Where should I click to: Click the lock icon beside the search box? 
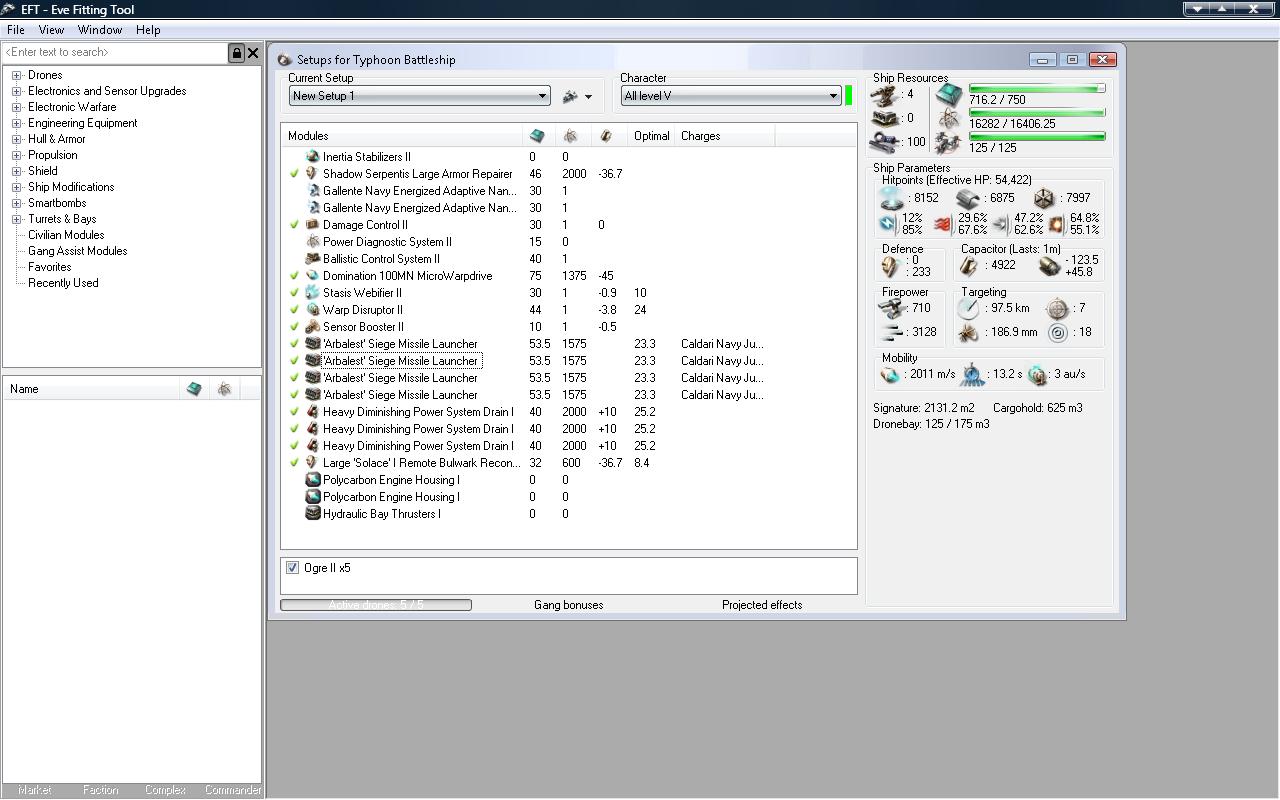pyautogui.click(x=237, y=53)
